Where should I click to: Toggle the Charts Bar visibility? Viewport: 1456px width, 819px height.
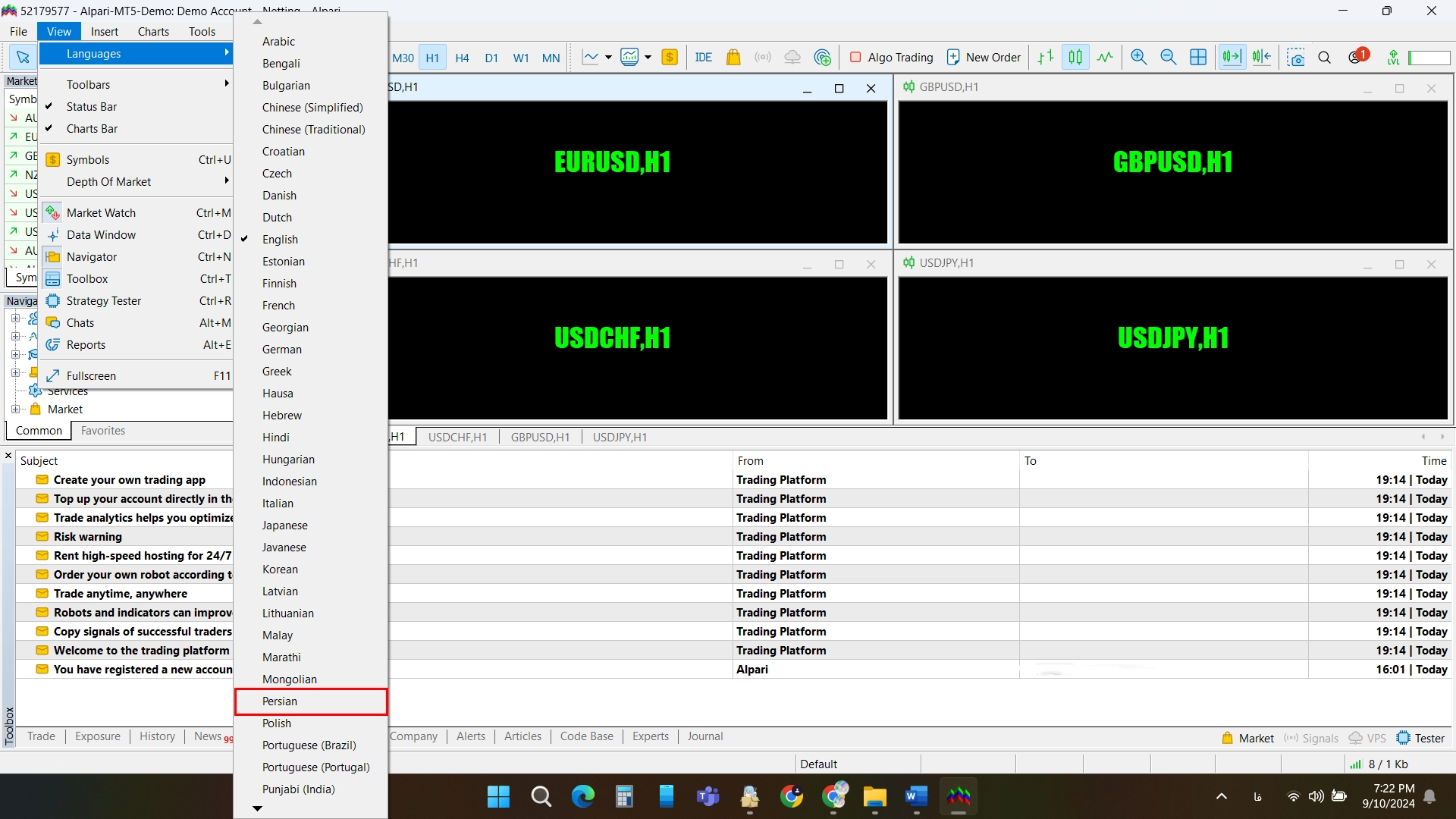[x=92, y=128]
